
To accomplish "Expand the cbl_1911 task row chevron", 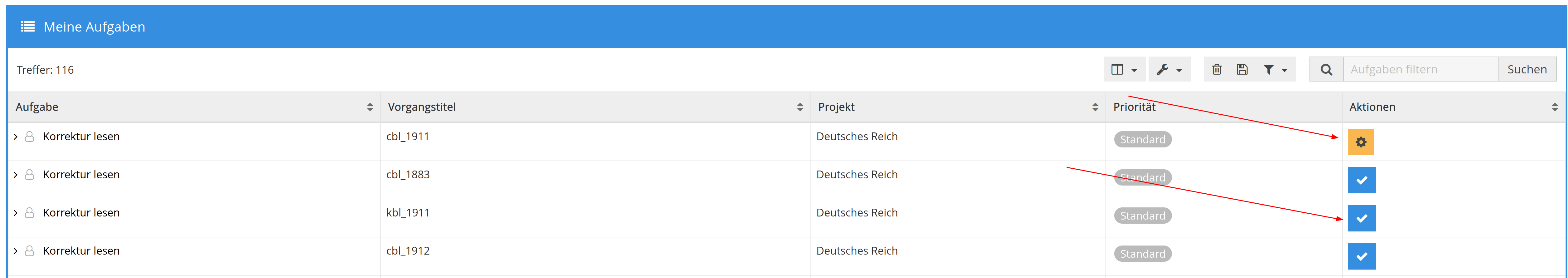I will click(x=16, y=137).
